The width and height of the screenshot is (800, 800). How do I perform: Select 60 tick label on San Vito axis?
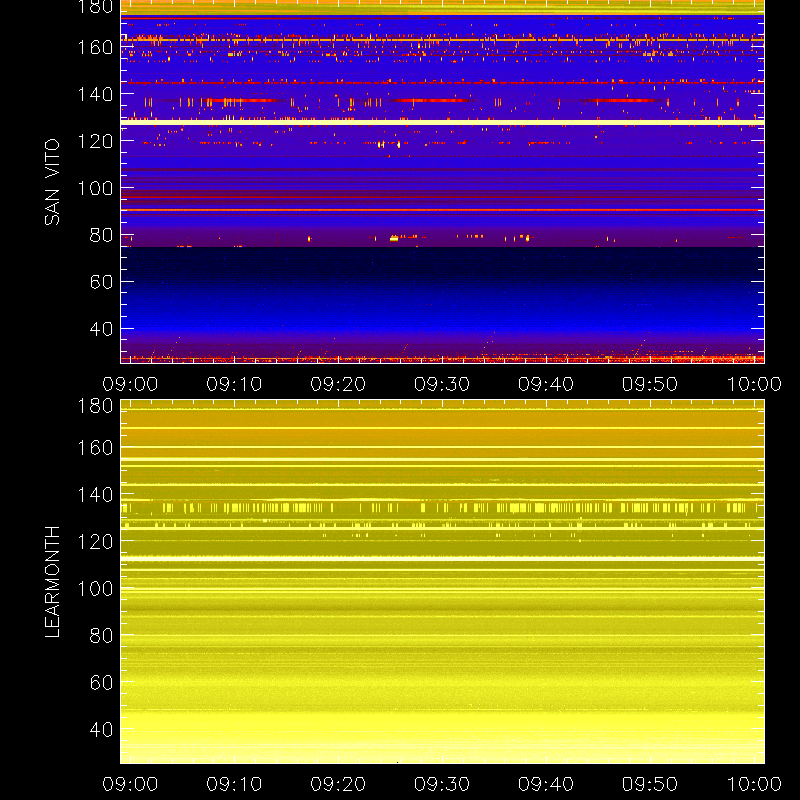(x=102, y=282)
